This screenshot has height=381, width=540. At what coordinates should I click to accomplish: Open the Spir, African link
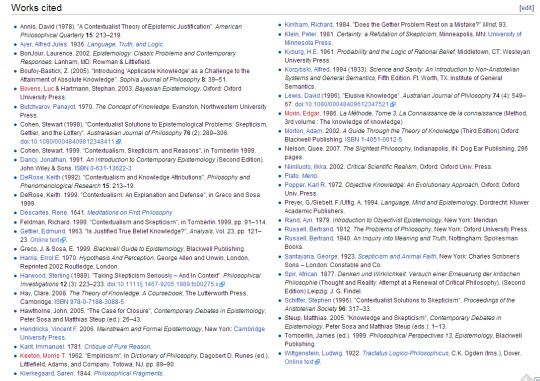(x=301, y=274)
